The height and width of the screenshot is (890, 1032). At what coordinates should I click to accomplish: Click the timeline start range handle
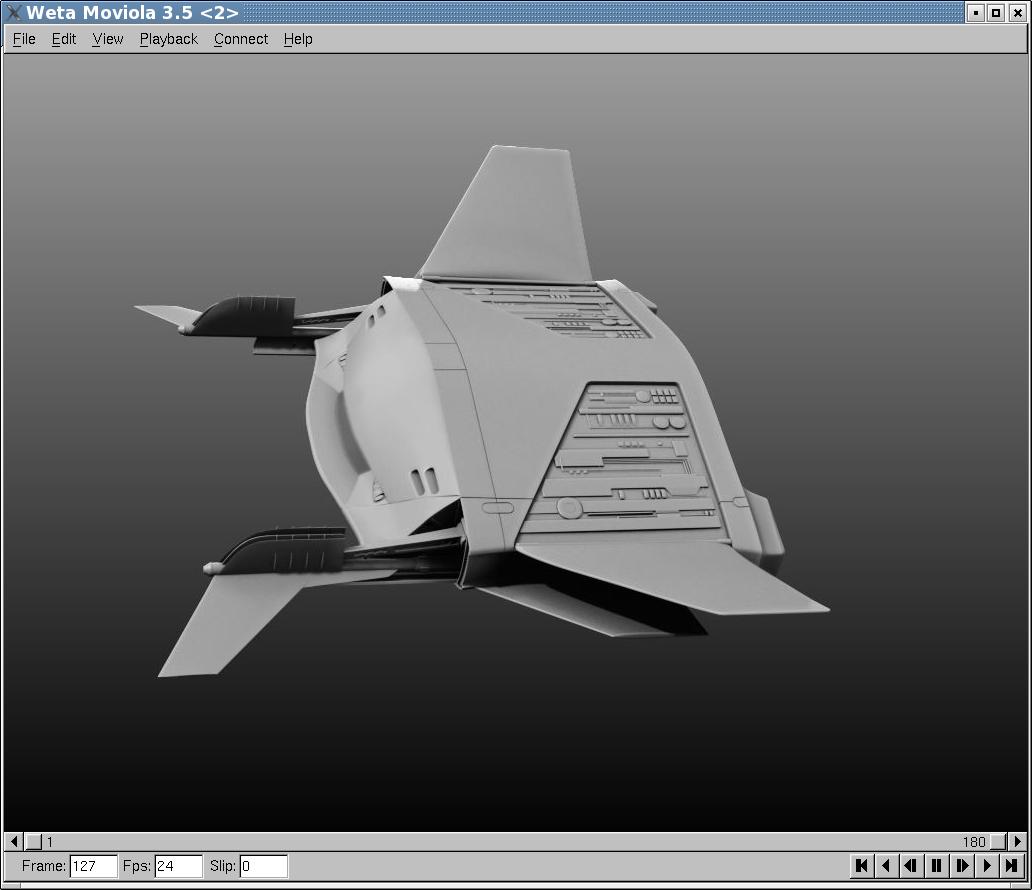pyautogui.click(x=34, y=842)
